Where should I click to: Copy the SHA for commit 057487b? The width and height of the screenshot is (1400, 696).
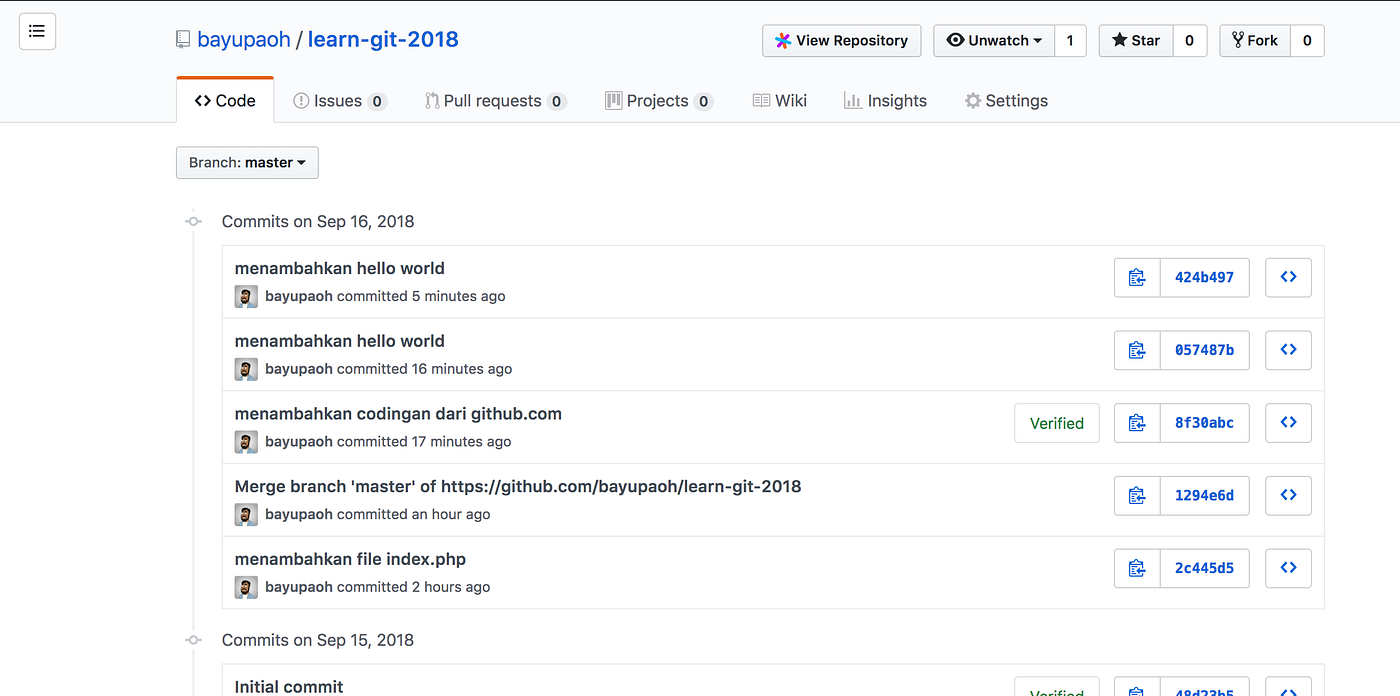coord(1137,349)
